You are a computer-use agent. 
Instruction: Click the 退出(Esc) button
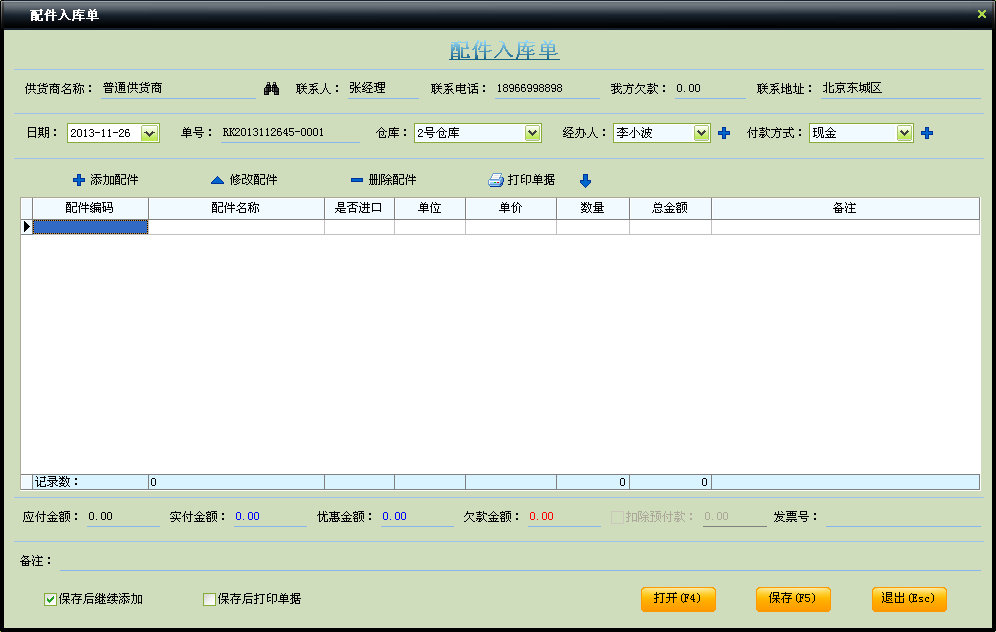tap(909, 599)
